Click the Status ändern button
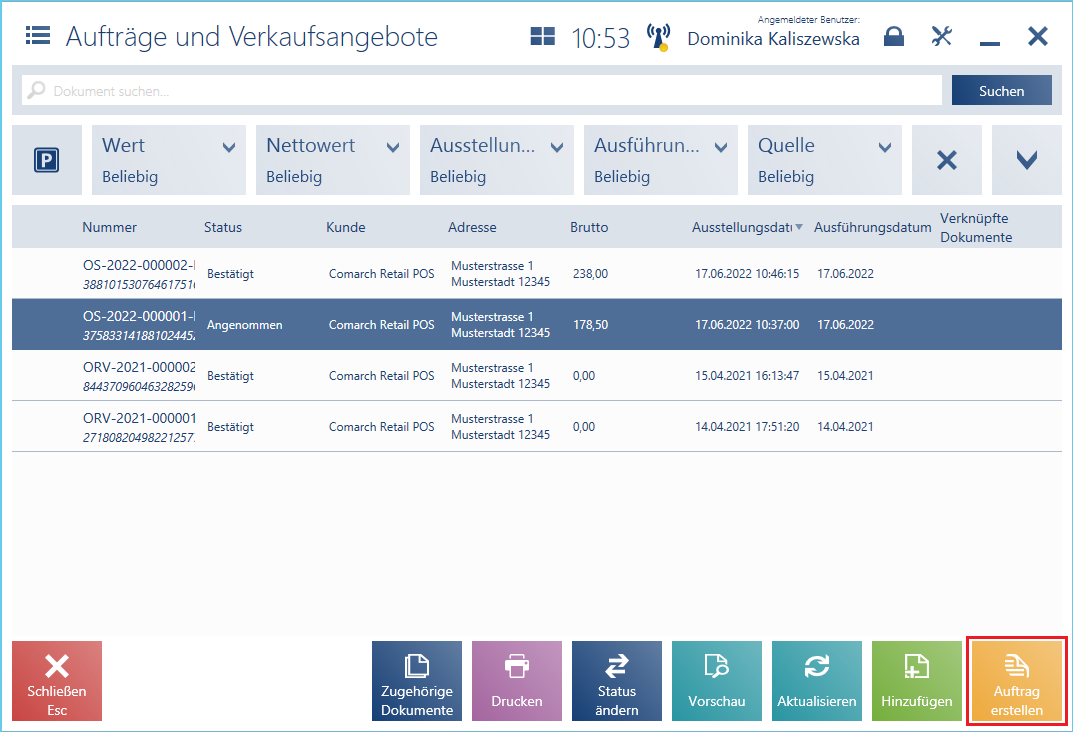 (616, 681)
